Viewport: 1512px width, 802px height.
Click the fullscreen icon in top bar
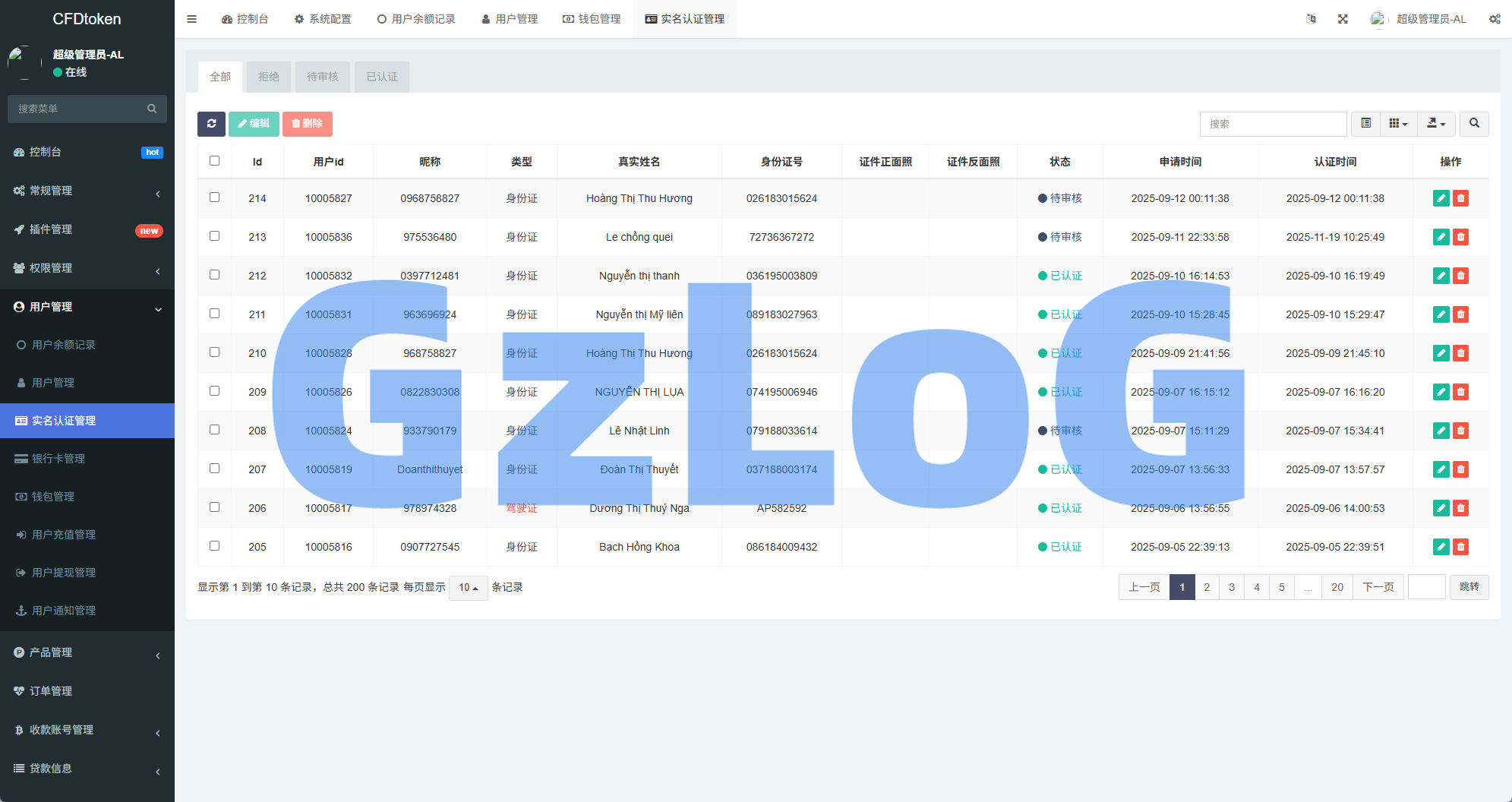1343,19
